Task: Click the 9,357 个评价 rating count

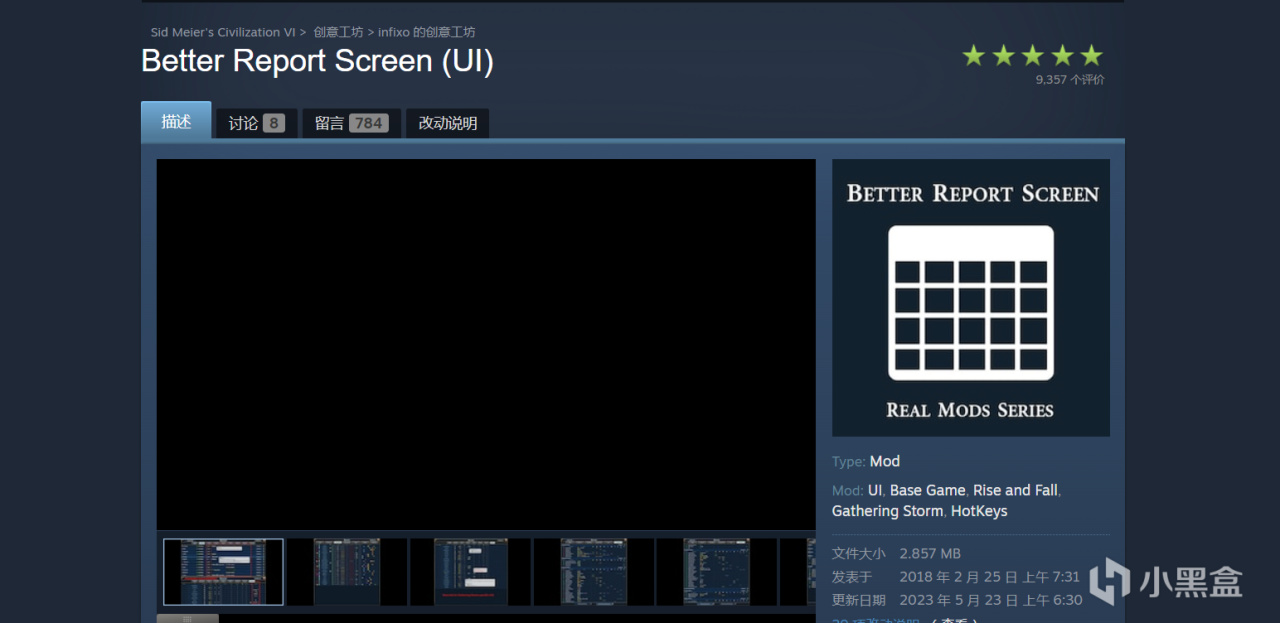Action: (x=1070, y=80)
